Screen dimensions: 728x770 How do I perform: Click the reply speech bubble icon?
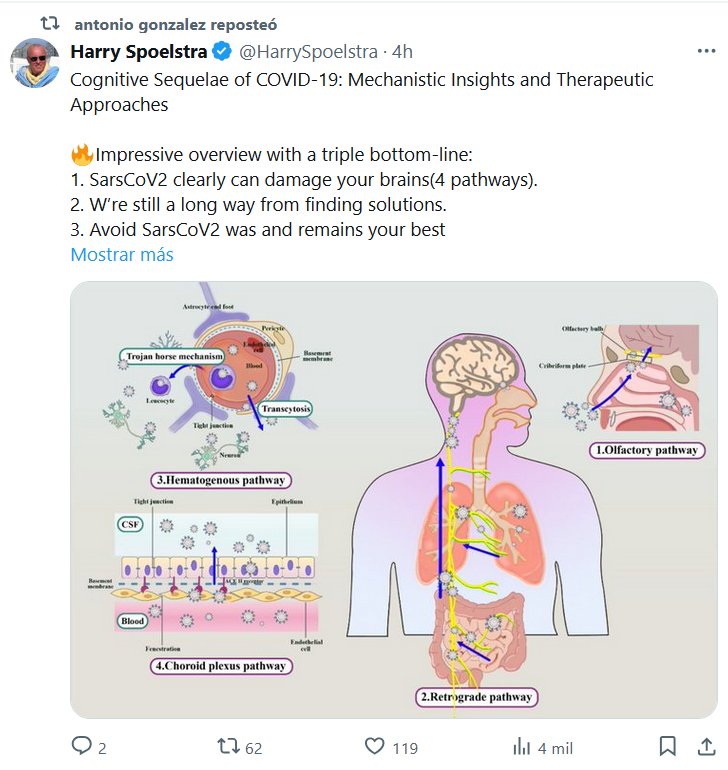pos(81,747)
